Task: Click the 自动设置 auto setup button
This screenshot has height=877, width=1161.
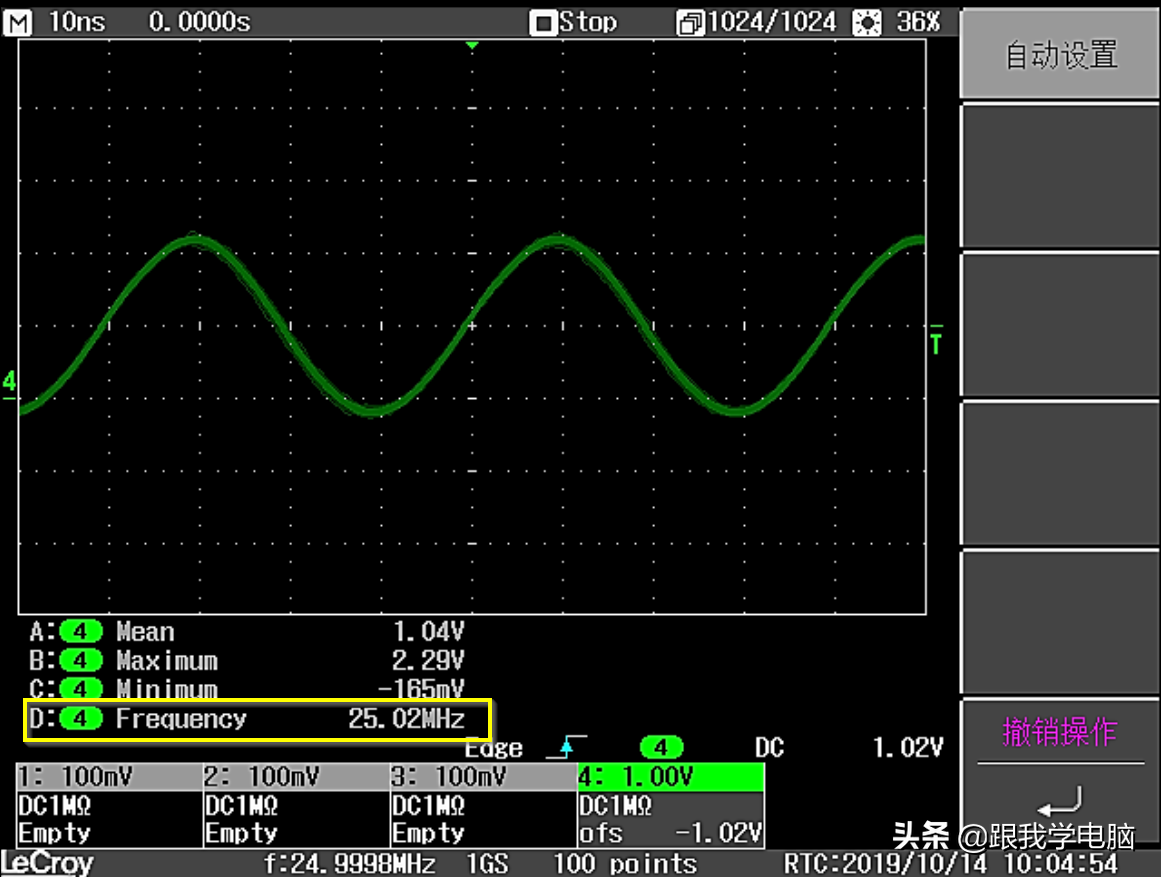Action: [1060, 56]
